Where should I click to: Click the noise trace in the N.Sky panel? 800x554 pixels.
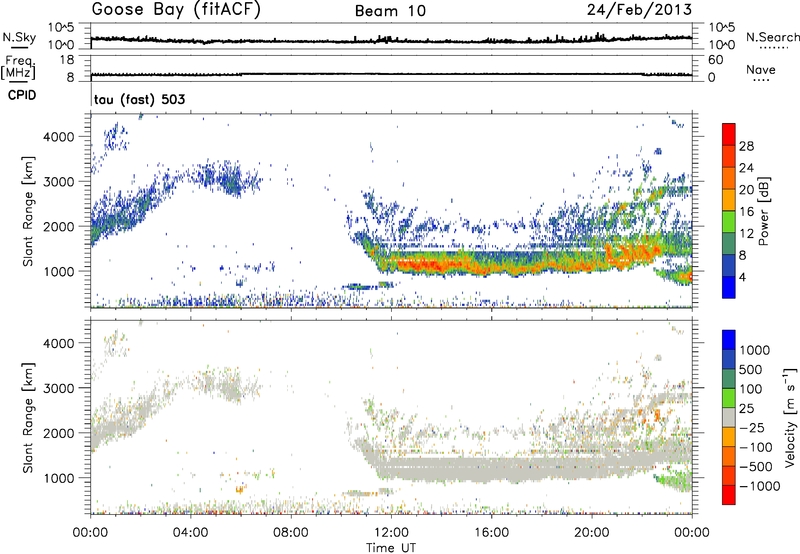click(x=391, y=40)
